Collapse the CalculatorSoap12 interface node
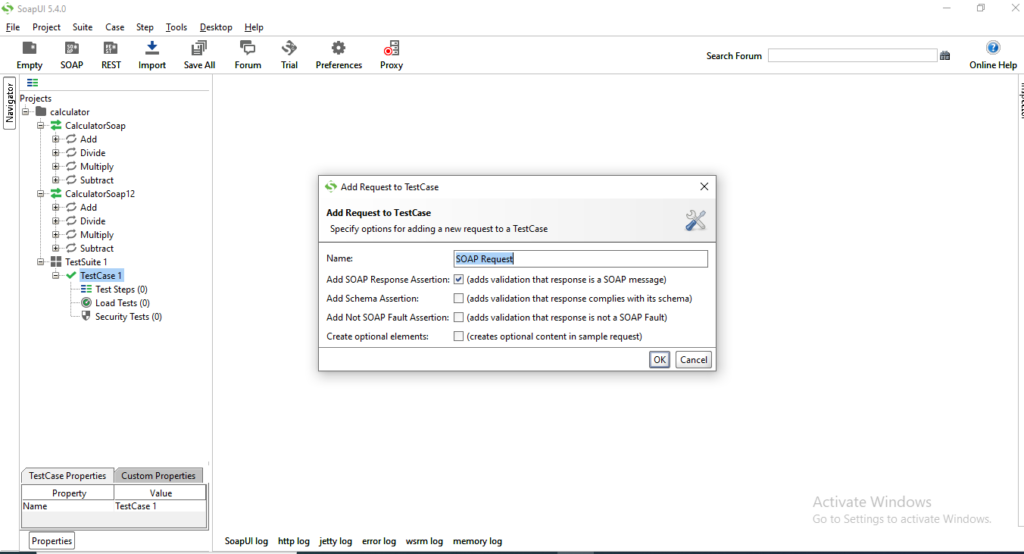The width and height of the screenshot is (1024, 554). click(40, 193)
